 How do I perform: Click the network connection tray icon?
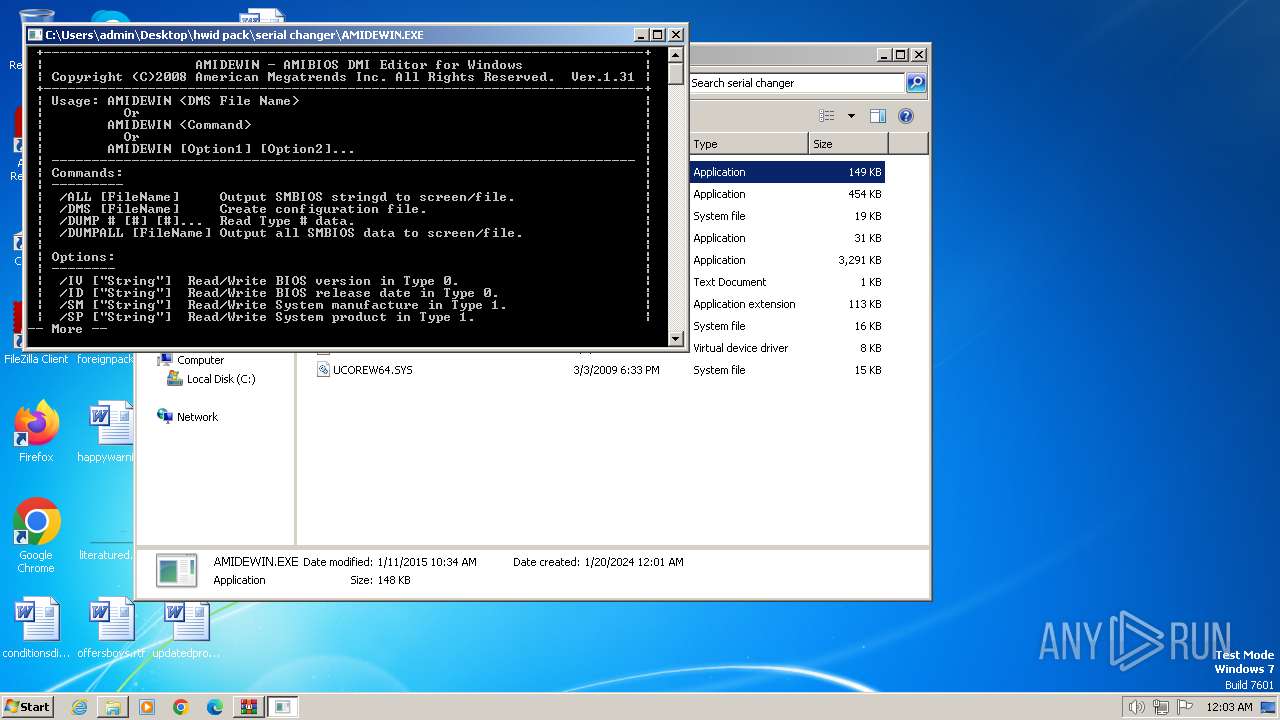coord(1161,707)
